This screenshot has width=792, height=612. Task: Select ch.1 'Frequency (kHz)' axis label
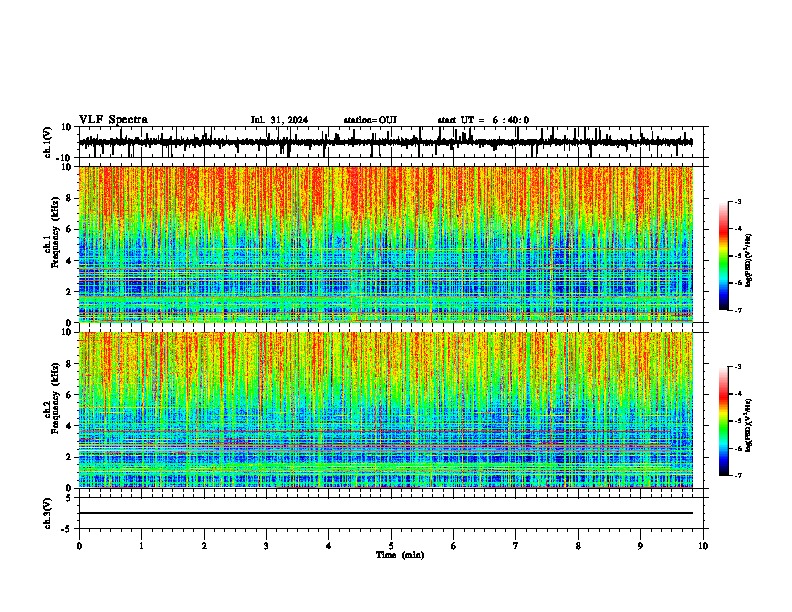pyautogui.click(x=55, y=232)
